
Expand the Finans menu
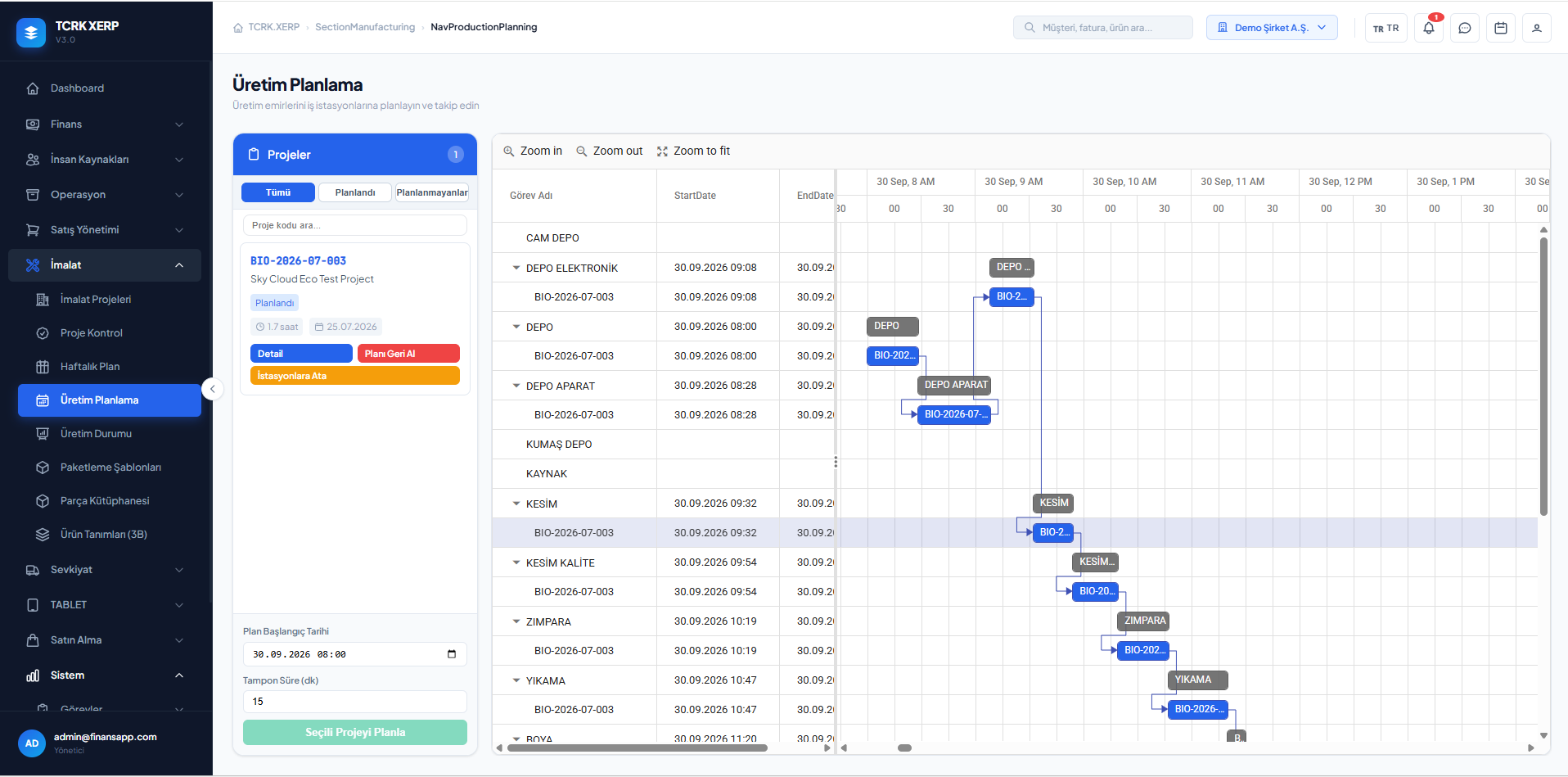(105, 124)
